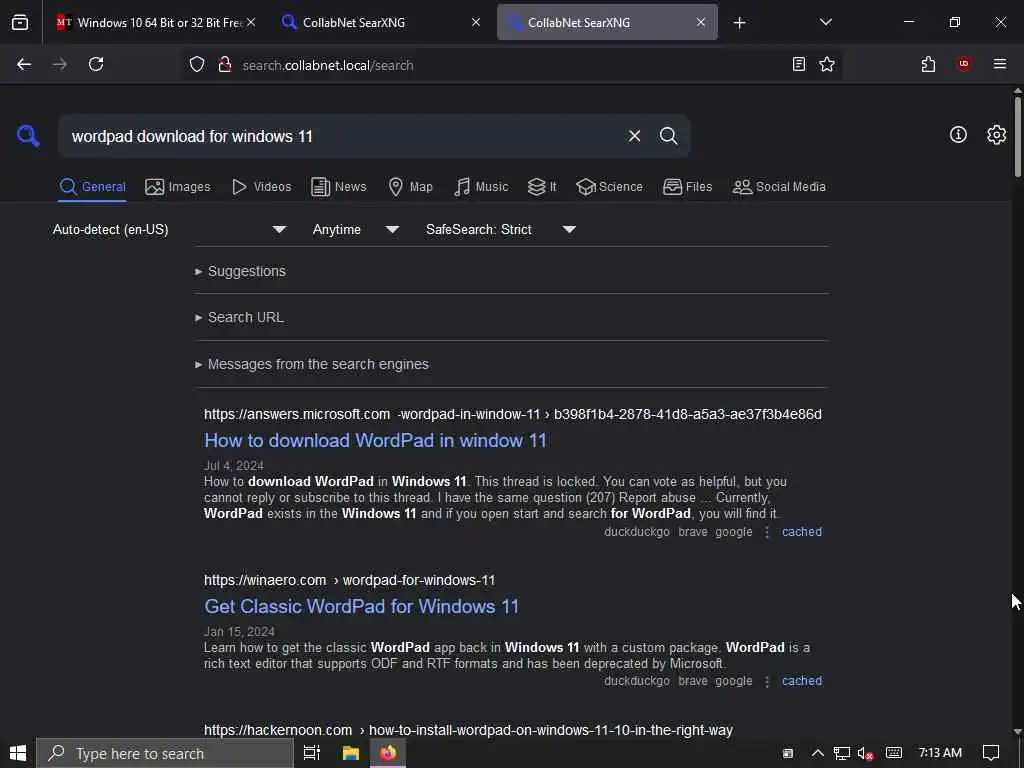The image size is (1024, 768).
Task: Click the winaero.com result URL
Action: 349,580
